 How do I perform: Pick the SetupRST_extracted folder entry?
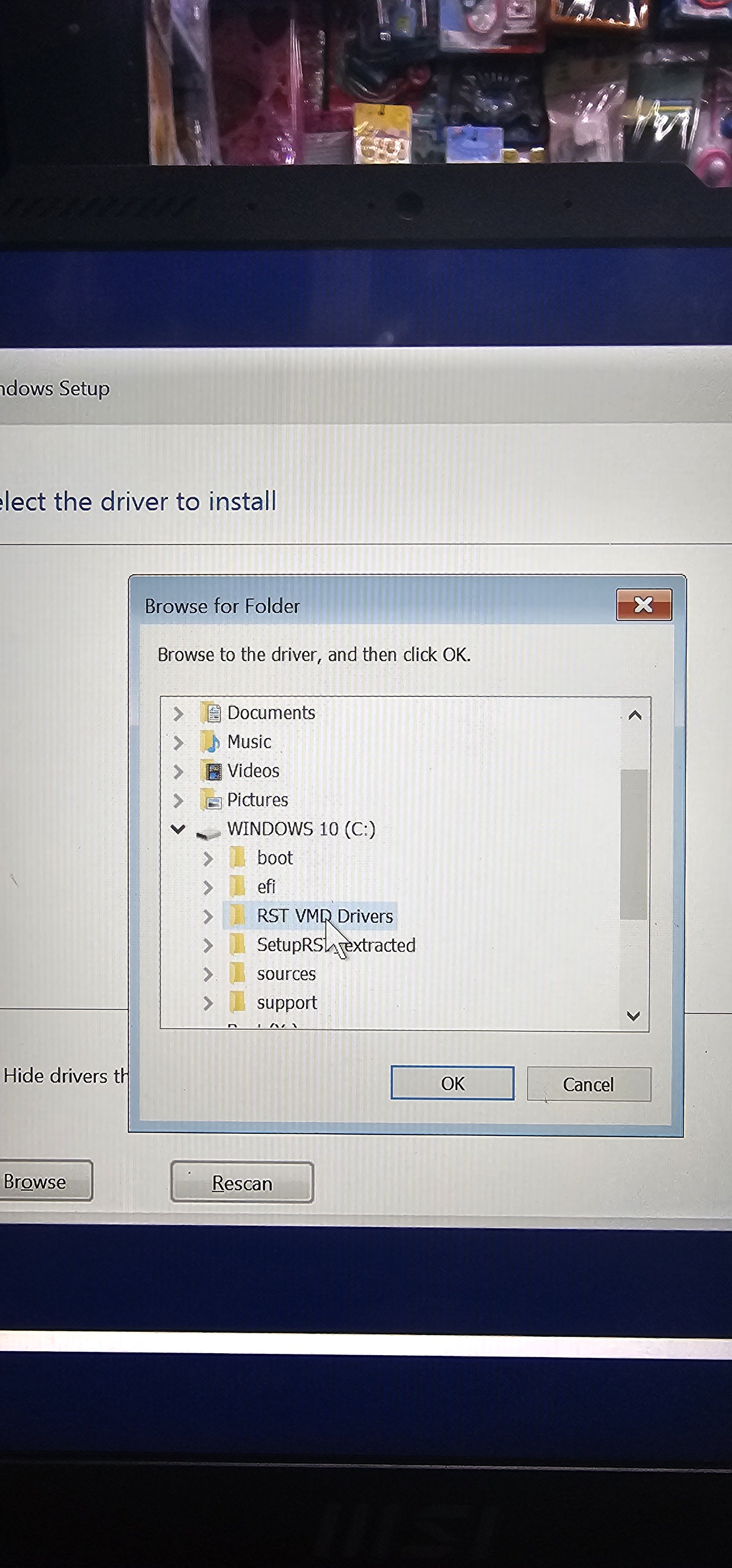point(336,945)
